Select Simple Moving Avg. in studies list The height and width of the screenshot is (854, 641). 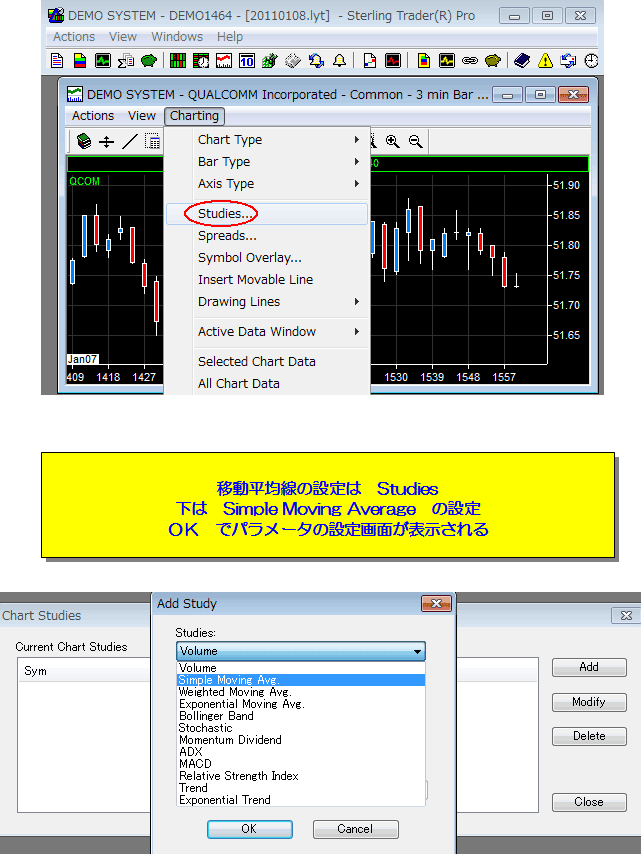pos(301,680)
